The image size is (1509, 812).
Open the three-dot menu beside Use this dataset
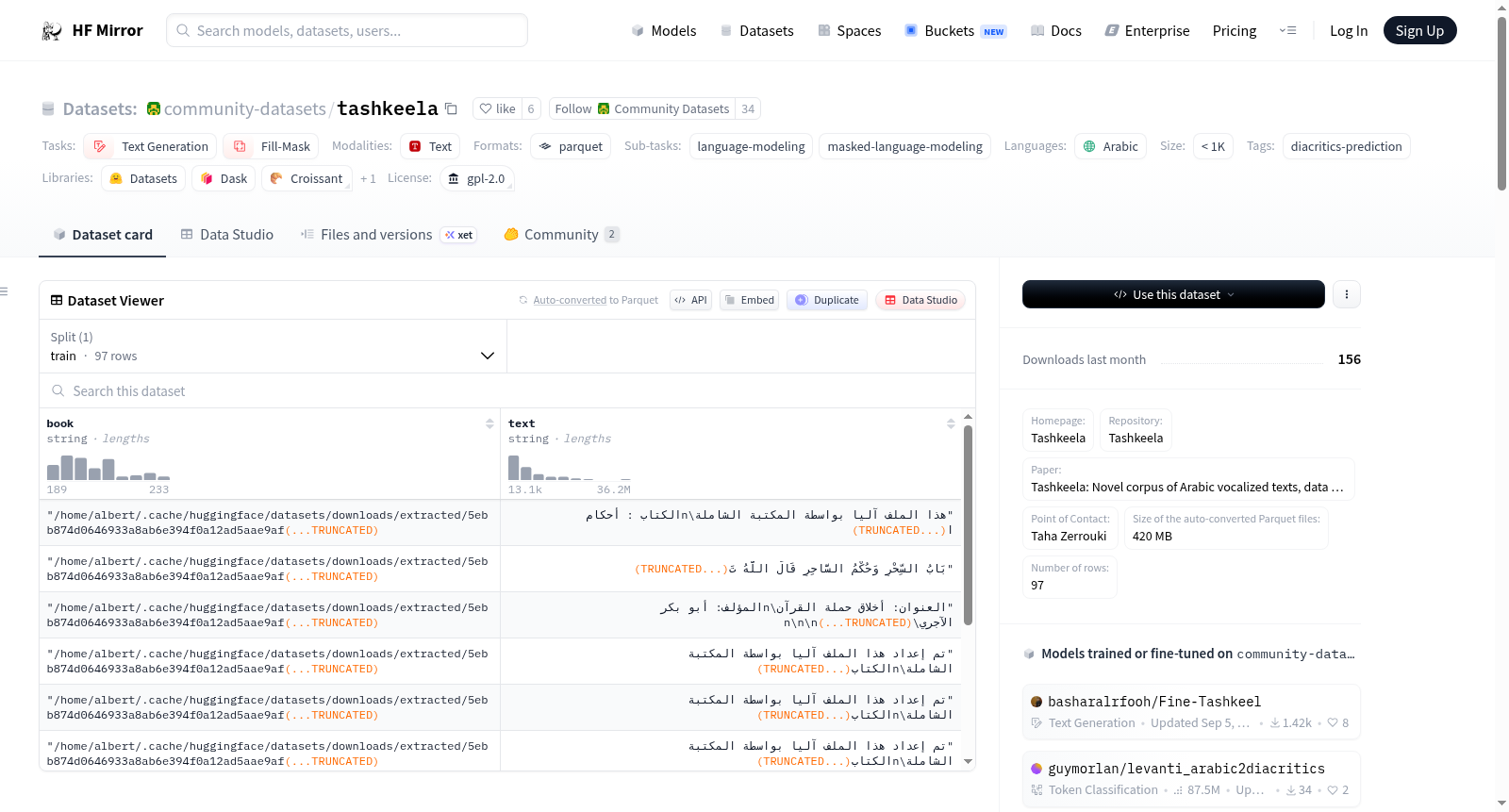click(1346, 294)
